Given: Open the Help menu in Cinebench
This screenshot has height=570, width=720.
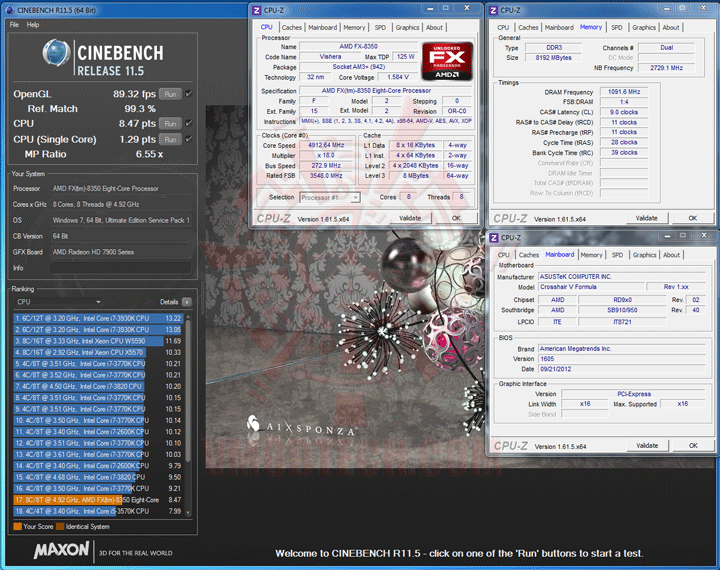Looking at the screenshot, I should coord(33,24).
